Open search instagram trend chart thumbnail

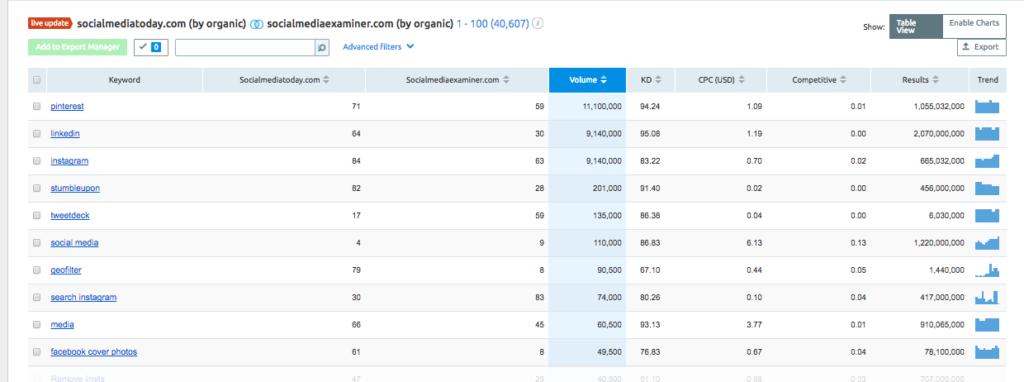tap(987, 297)
